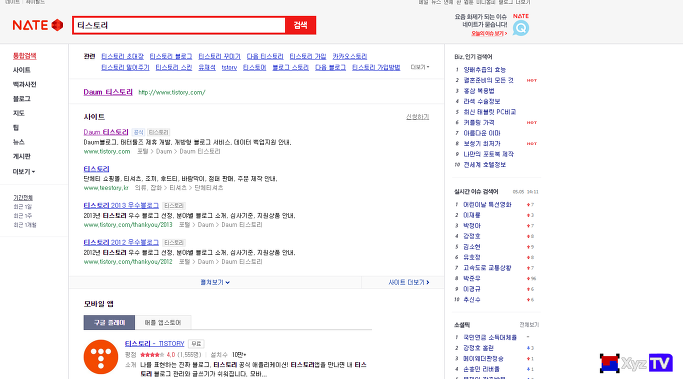Select 게시판 in the left menu
The image size is (683, 379).
[21, 156]
